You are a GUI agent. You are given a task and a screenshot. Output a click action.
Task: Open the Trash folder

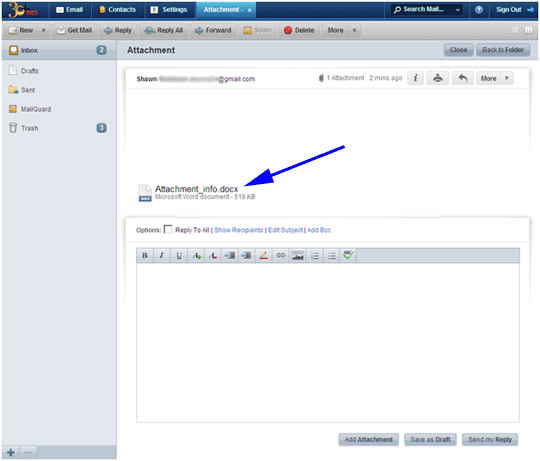coord(59,128)
